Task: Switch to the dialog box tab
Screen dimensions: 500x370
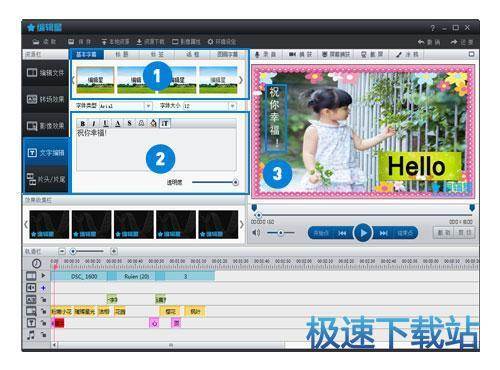Action: [192, 54]
